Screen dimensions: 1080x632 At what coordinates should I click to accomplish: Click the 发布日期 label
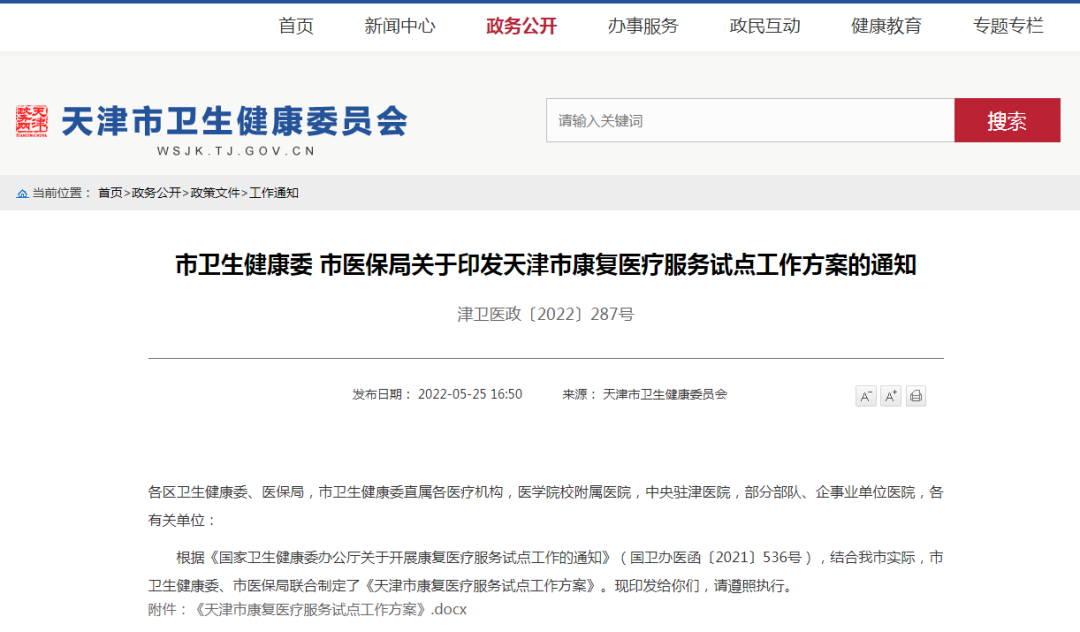click(382, 394)
